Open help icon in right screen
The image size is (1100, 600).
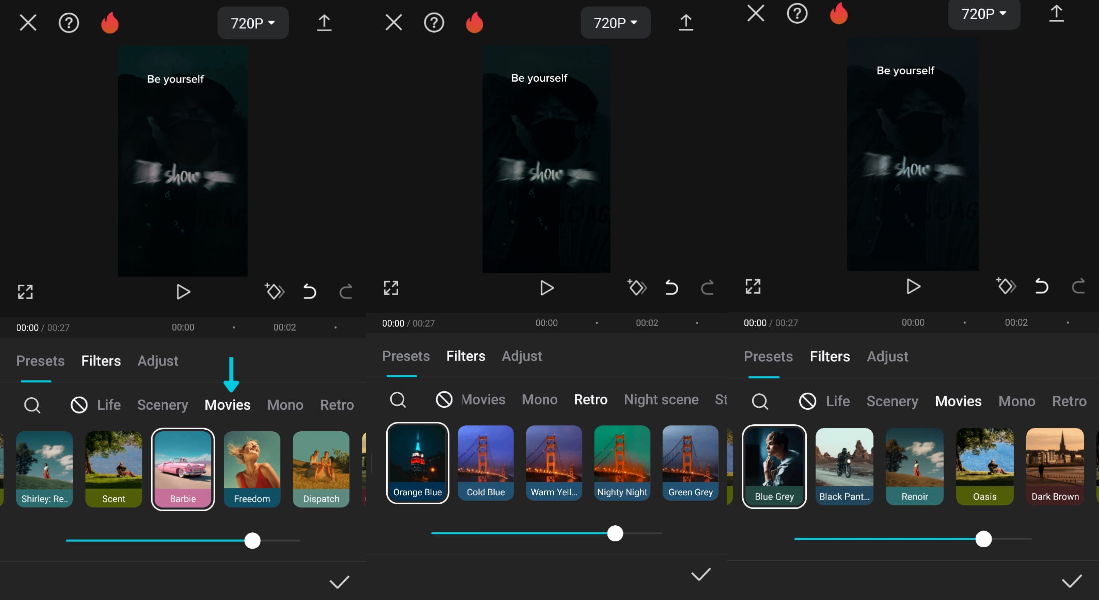click(797, 13)
